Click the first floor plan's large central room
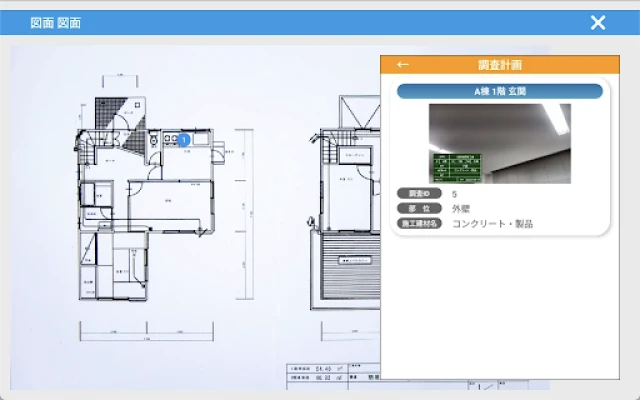This screenshot has height=400, width=640. 168,203
